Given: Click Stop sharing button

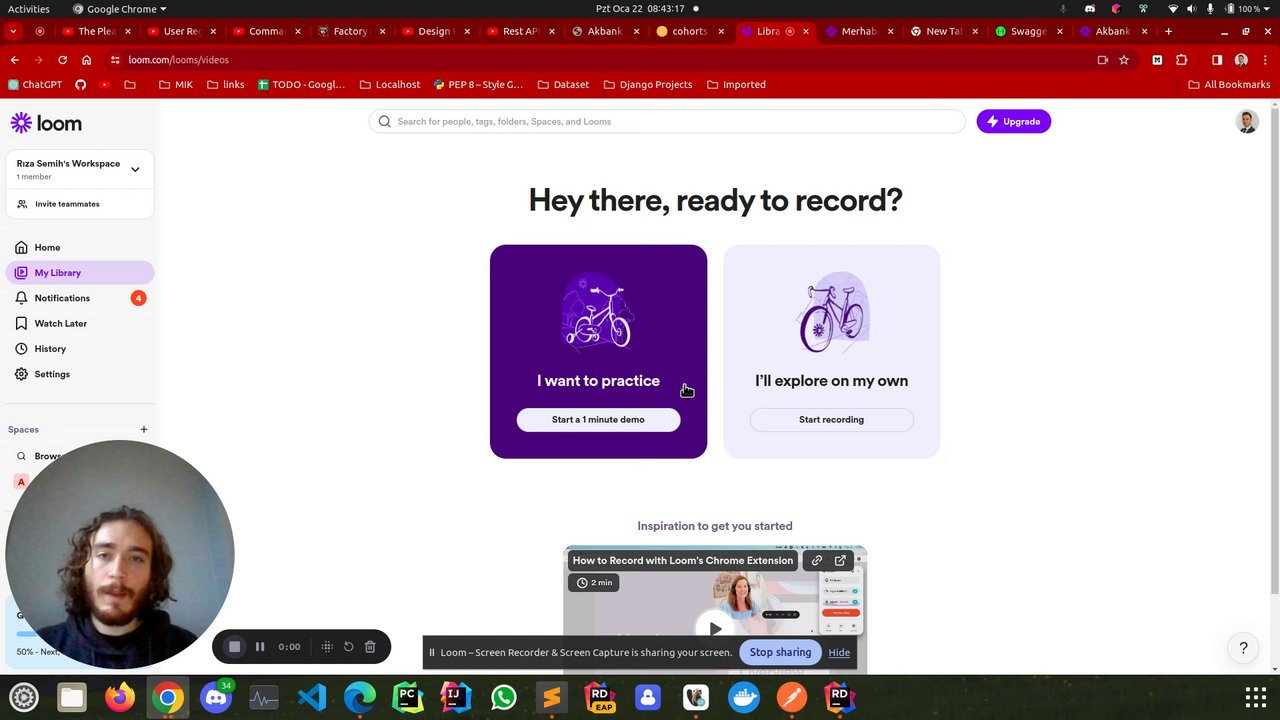Looking at the screenshot, I should tap(780, 652).
